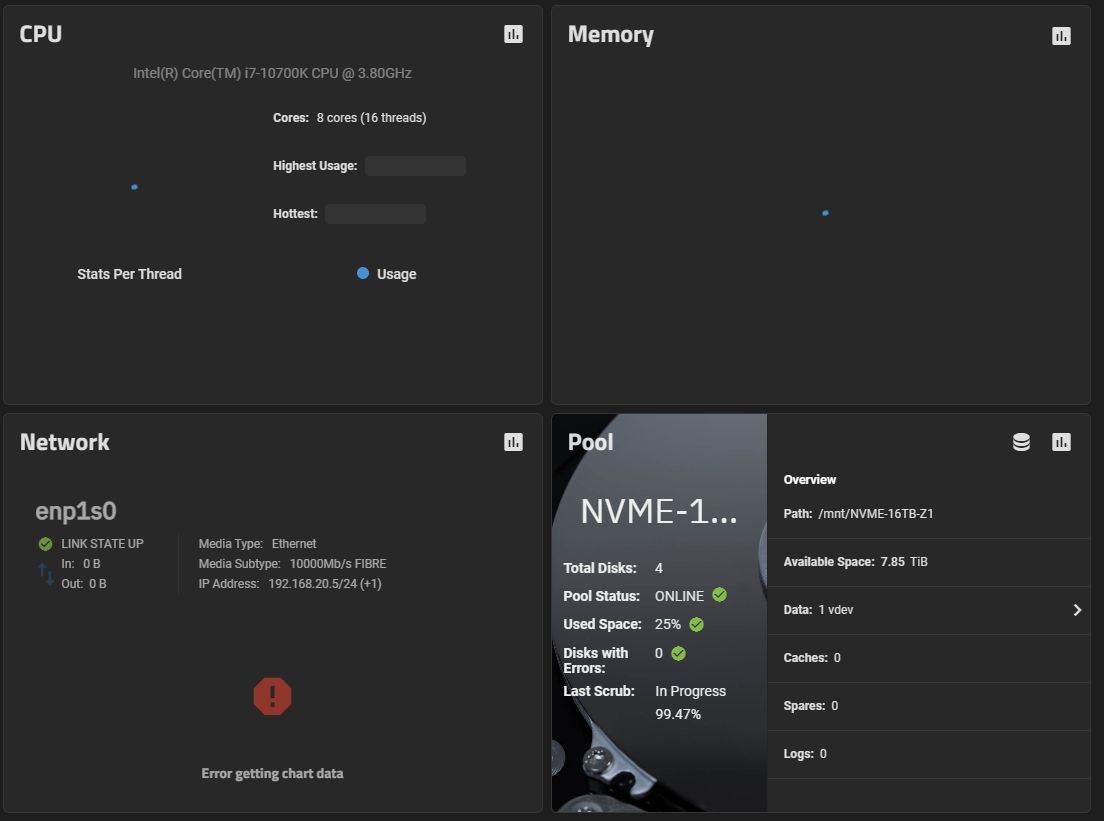This screenshot has width=1104, height=821.
Task: Click the Overview heading in Pool card
Action: [x=810, y=480]
